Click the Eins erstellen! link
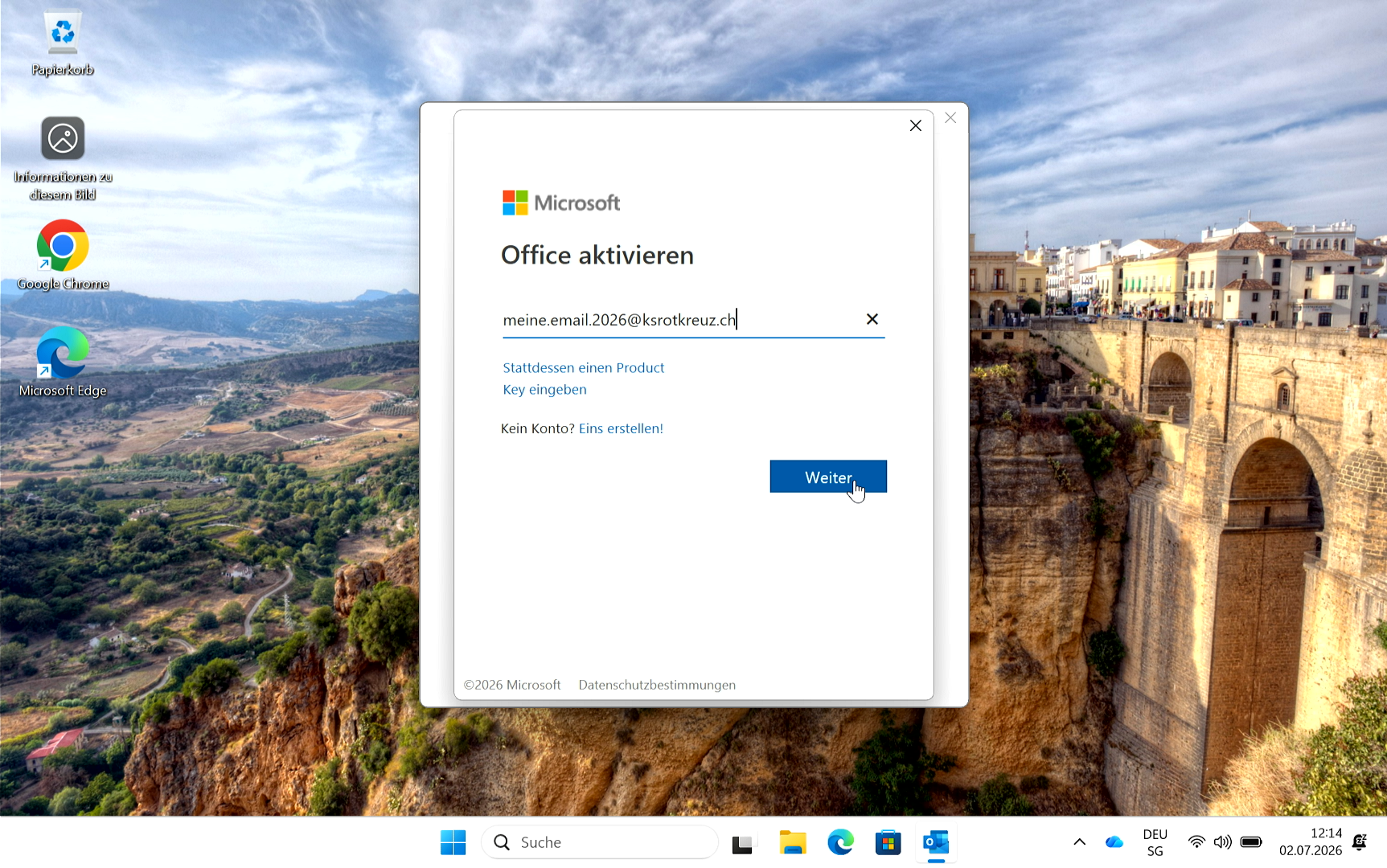 [621, 428]
